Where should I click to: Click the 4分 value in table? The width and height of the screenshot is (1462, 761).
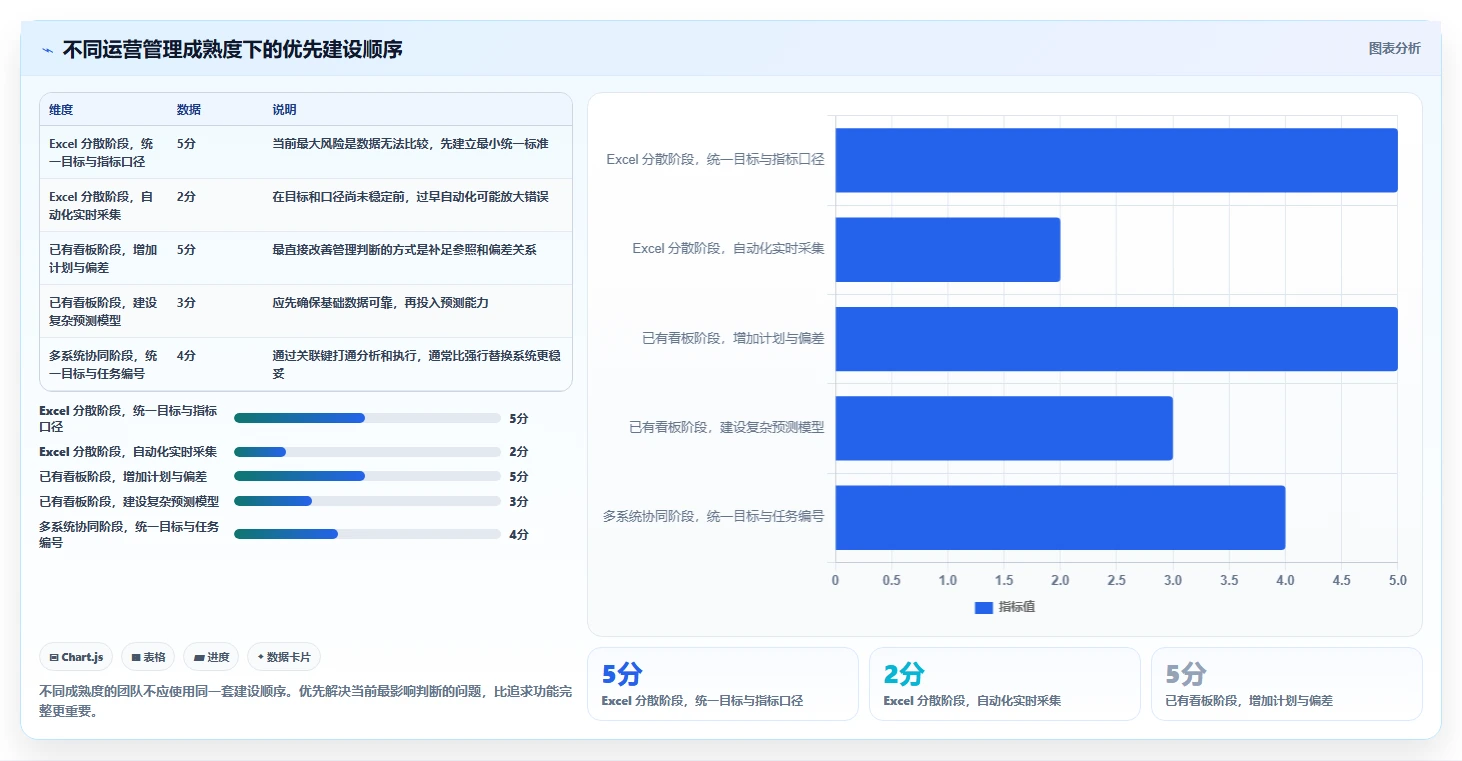coord(186,356)
